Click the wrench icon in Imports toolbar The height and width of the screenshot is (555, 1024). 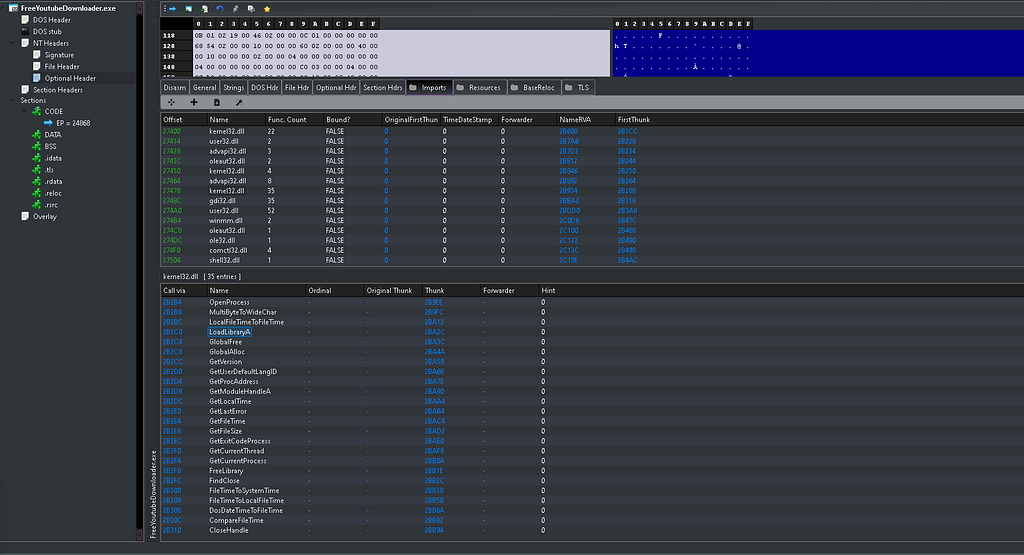pos(239,103)
